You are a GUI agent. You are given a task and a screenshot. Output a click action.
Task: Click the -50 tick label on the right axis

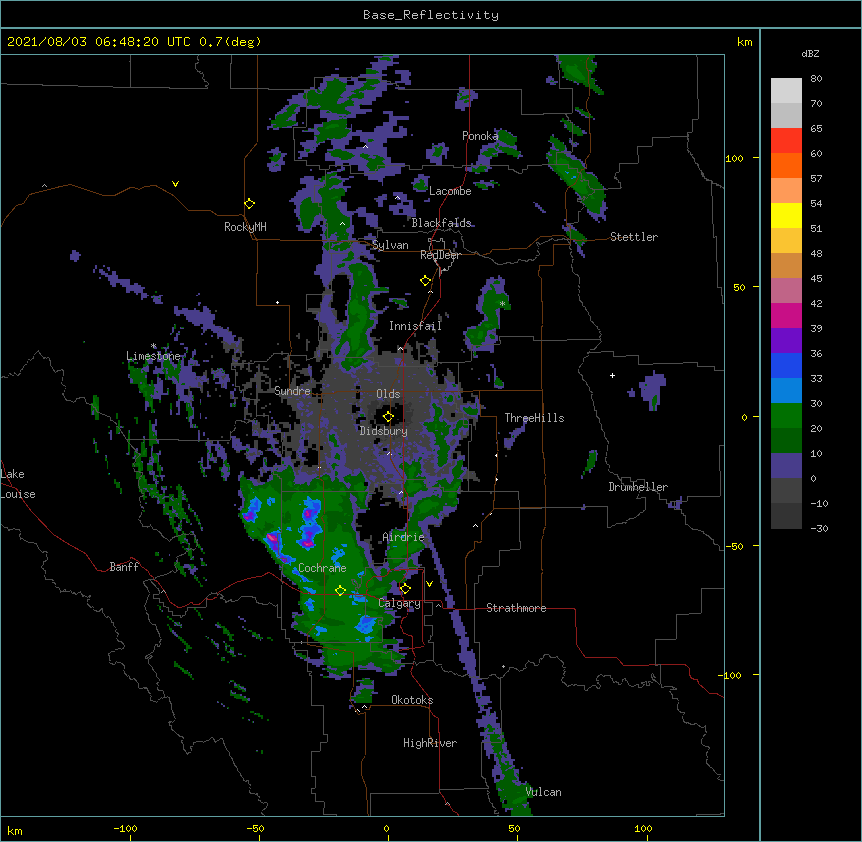point(734,546)
